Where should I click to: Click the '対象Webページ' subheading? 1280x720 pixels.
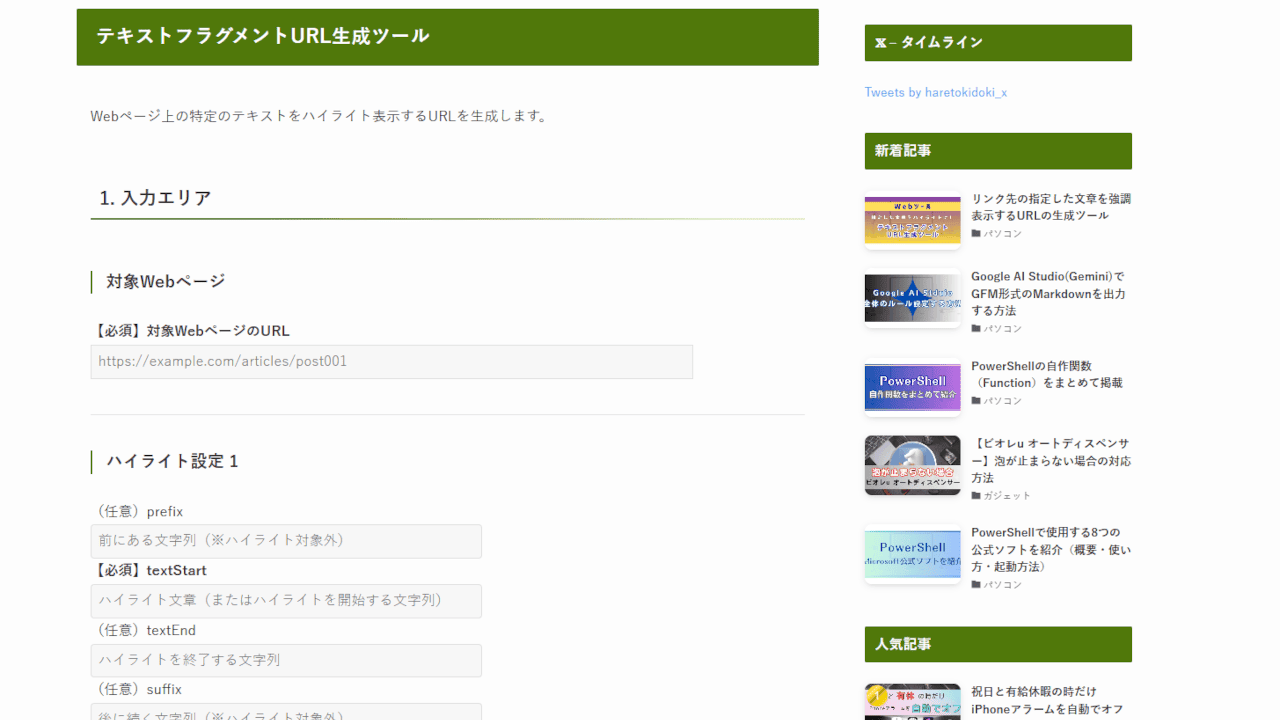pyautogui.click(x=166, y=282)
